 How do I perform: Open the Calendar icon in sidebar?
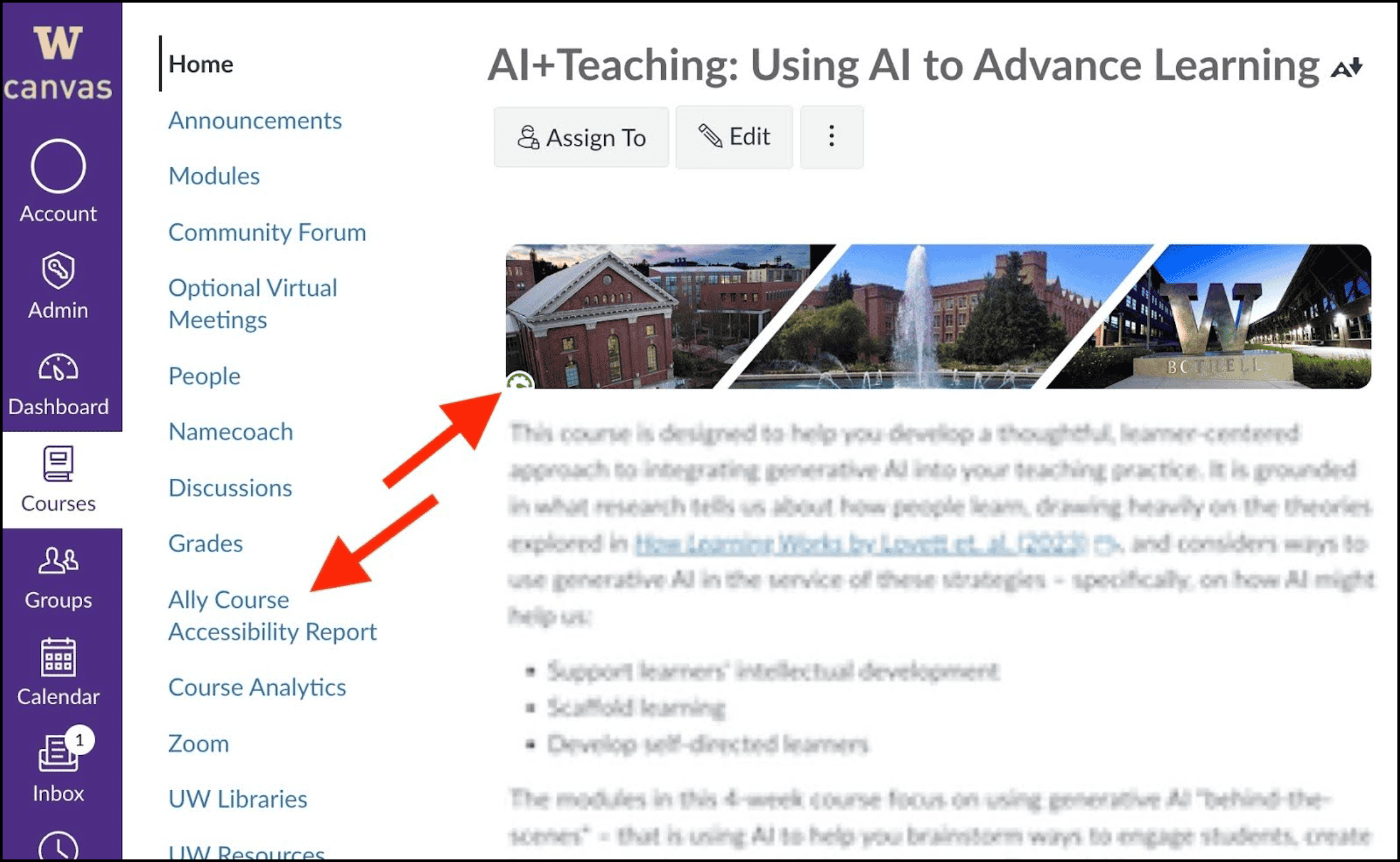[x=58, y=658]
